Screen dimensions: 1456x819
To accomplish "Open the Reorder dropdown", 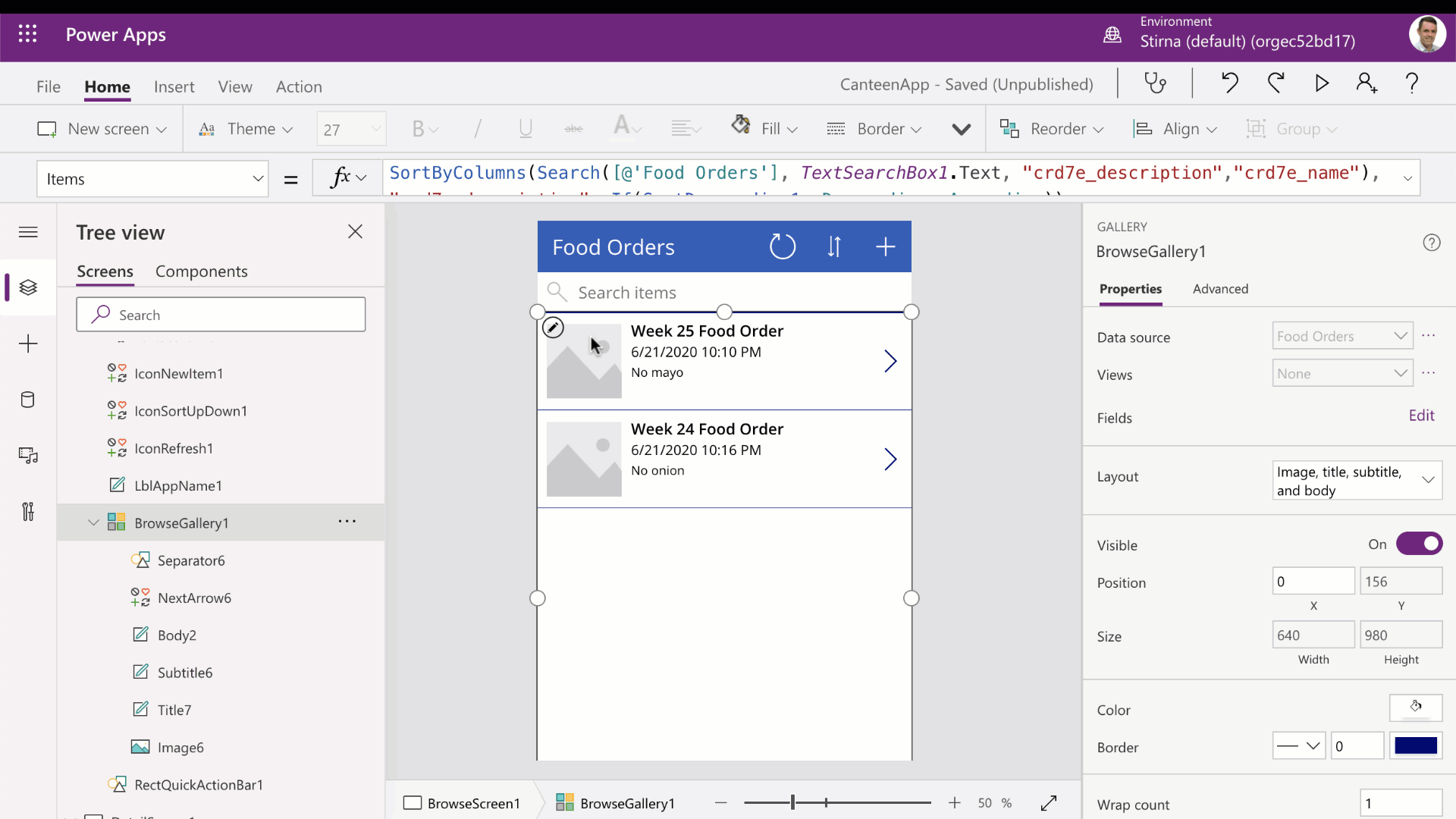I will pos(1052,129).
